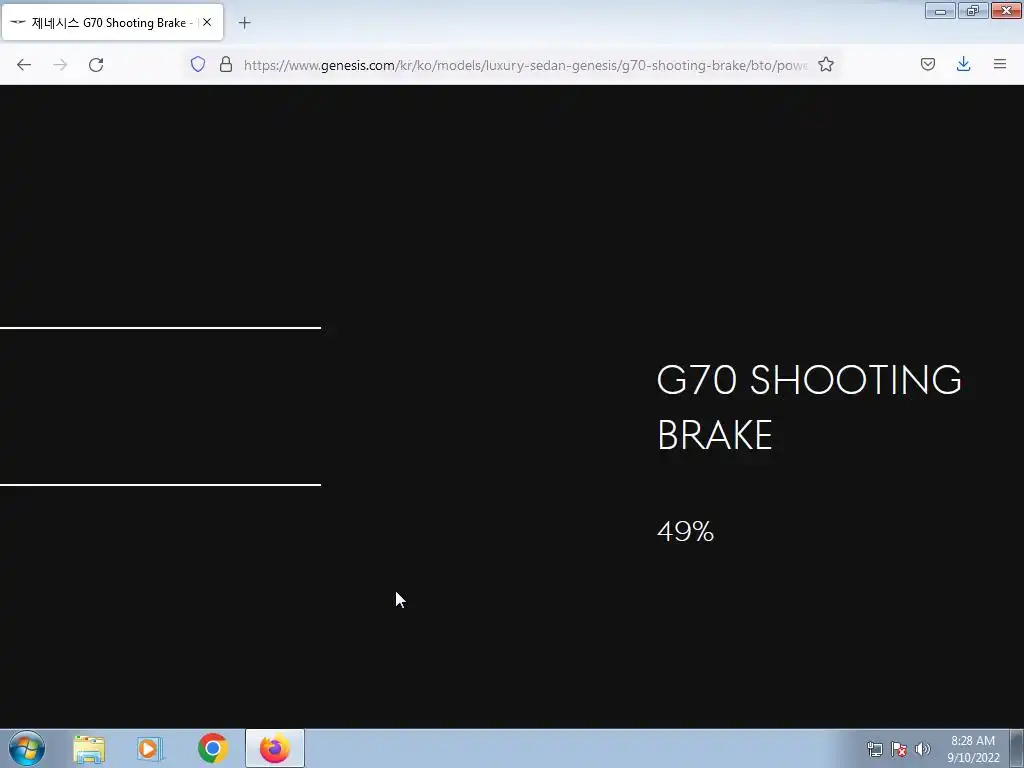Open the Windows Start menu

pos(27,748)
